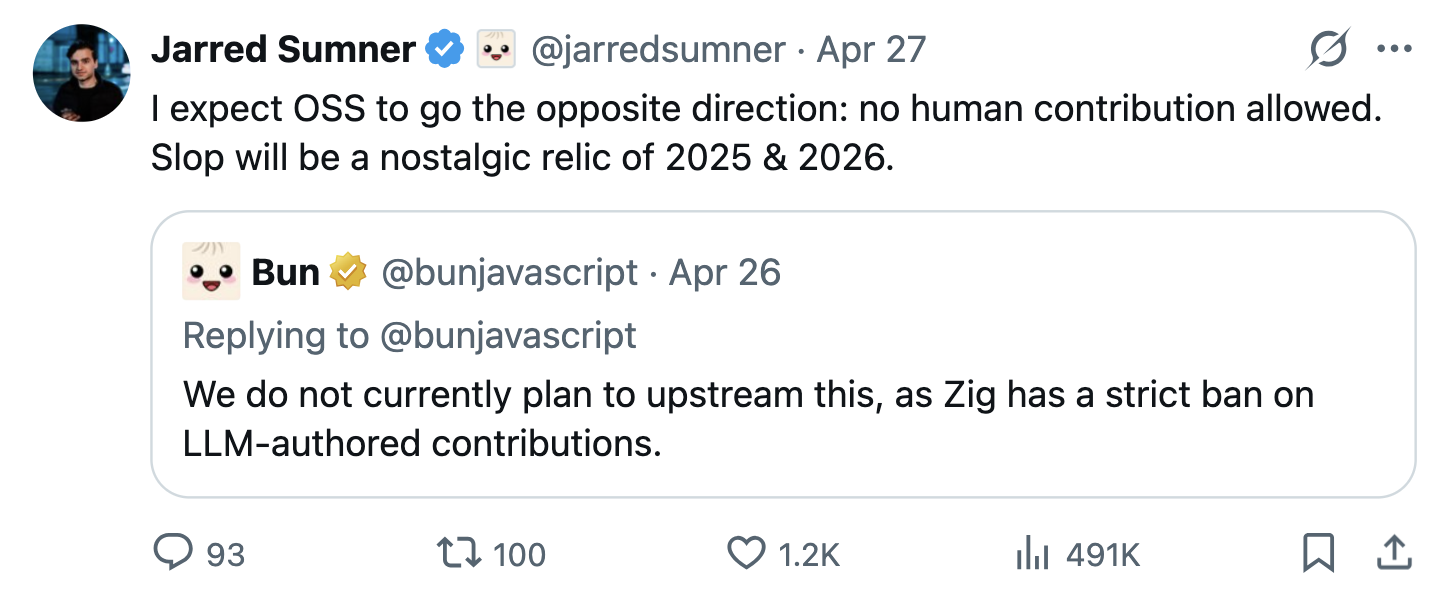The height and width of the screenshot is (598, 1450).
Task: Open the Bun avatar in quoted tweet
Action: coord(211,271)
